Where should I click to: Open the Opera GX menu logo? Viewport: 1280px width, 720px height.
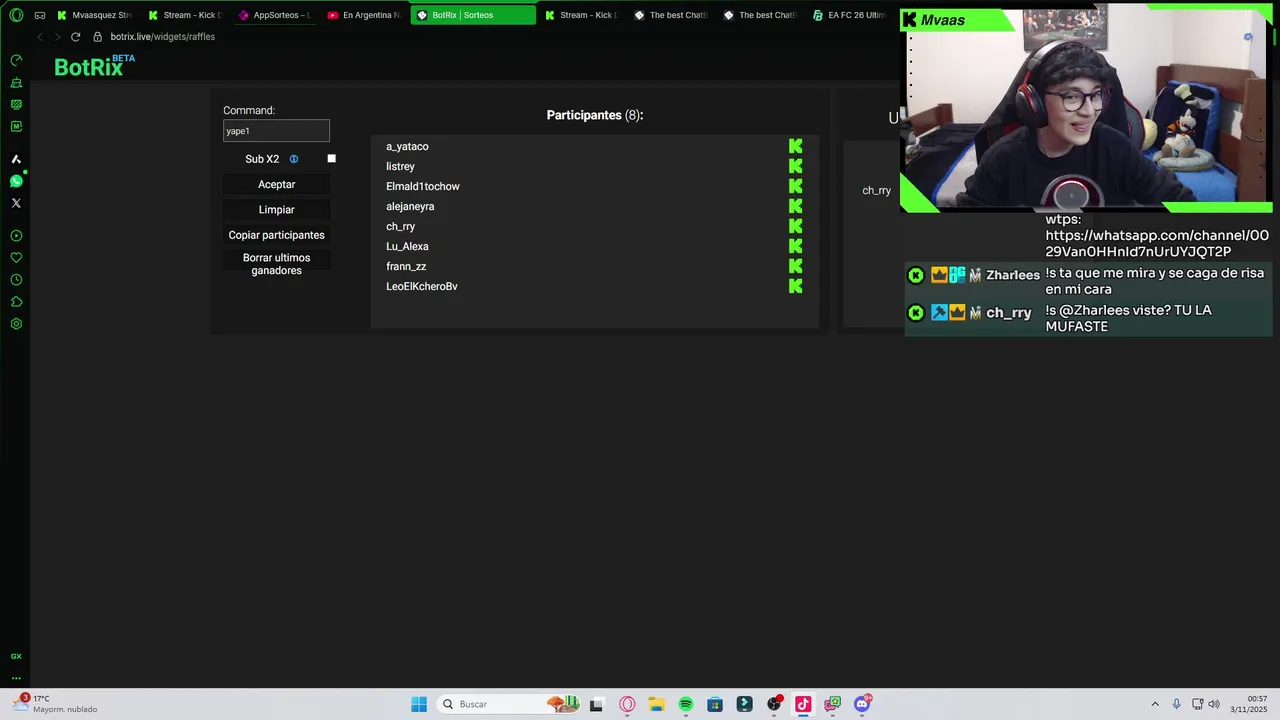point(16,15)
